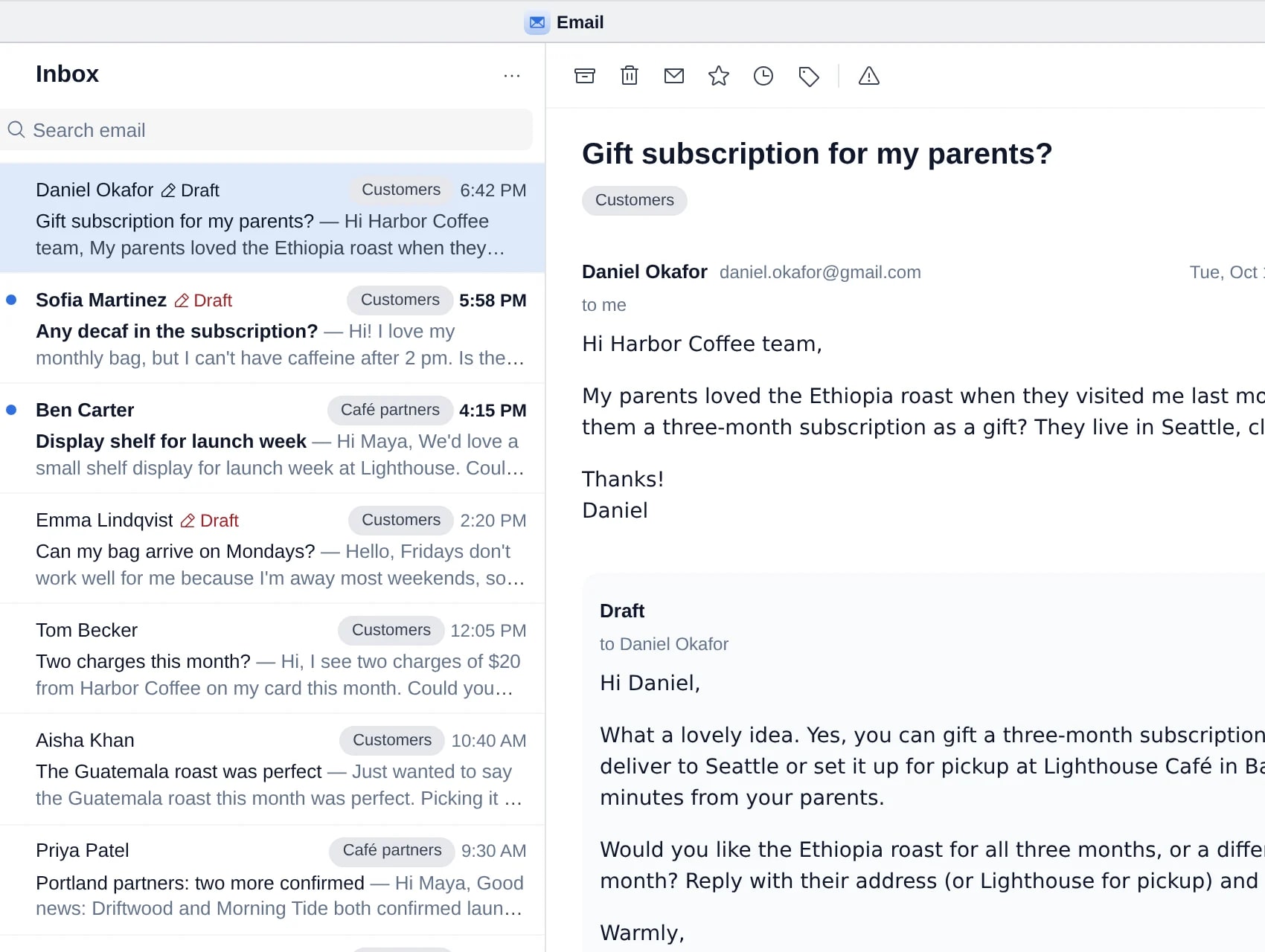Click unread blue dot beside Ben Carter

click(x=11, y=410)
